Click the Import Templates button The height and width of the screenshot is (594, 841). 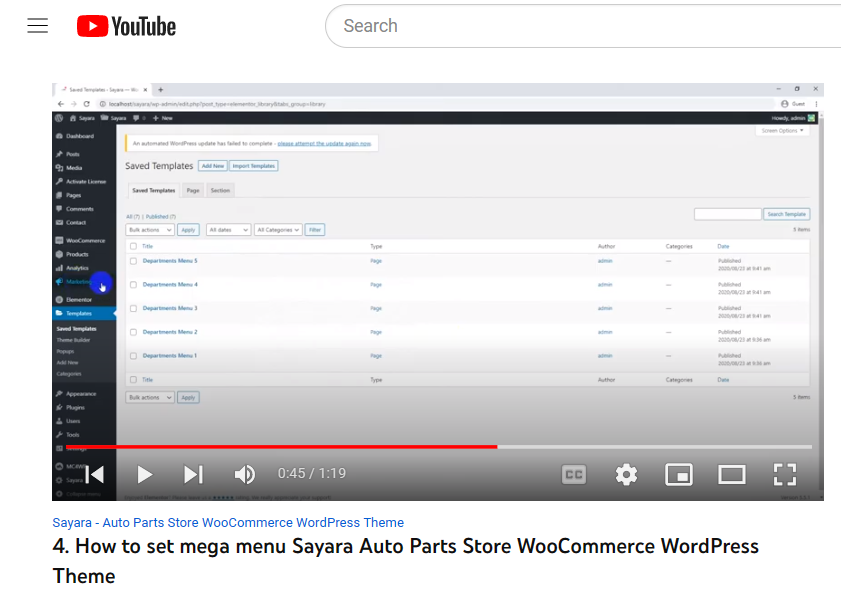tap(254, 166)
